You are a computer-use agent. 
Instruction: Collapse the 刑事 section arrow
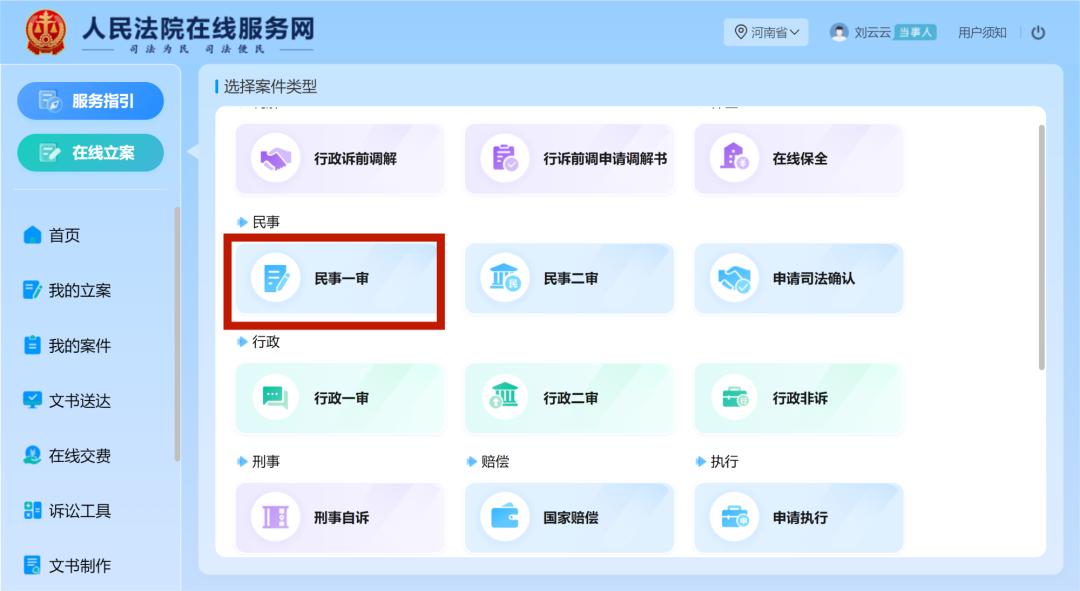coord(242,462)
